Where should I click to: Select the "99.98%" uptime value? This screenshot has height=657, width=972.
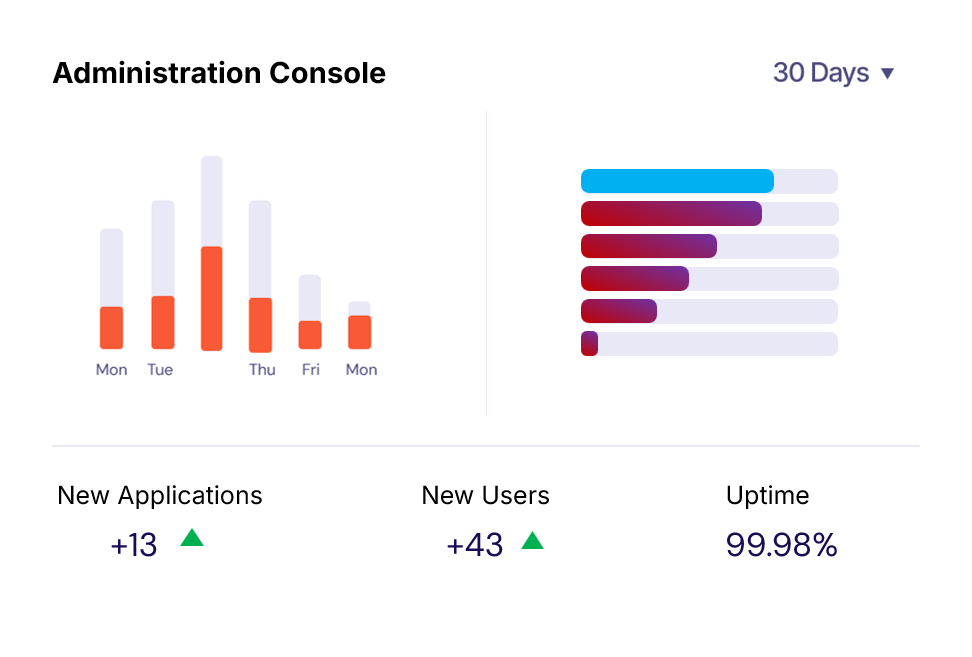pos(782,545)
